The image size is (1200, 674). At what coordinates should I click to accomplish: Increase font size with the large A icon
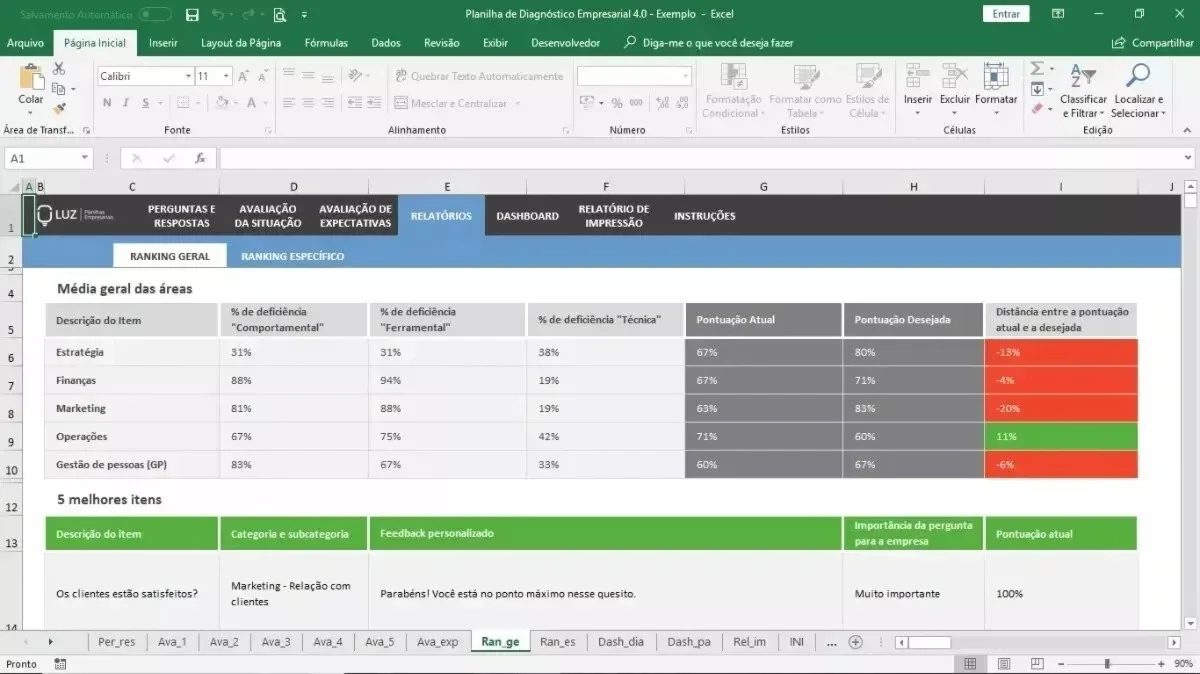click(243, 76)
